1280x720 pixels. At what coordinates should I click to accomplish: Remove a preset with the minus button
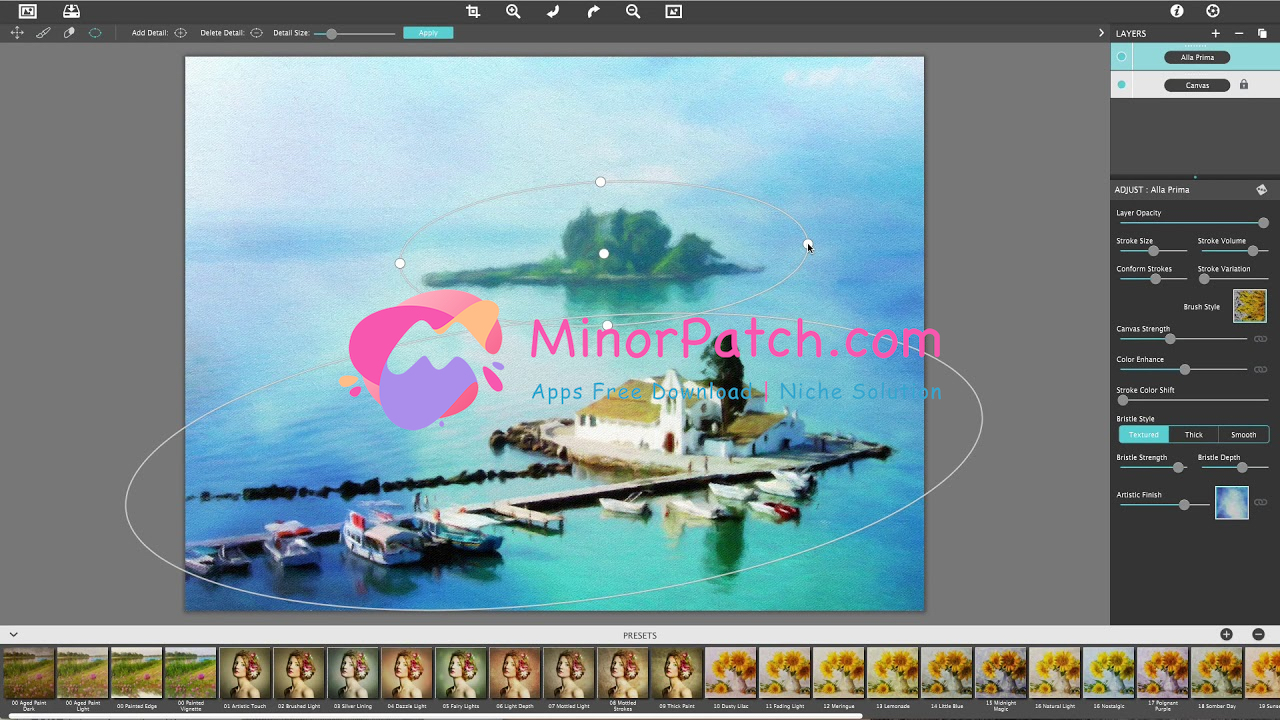tap(1259, 635)
